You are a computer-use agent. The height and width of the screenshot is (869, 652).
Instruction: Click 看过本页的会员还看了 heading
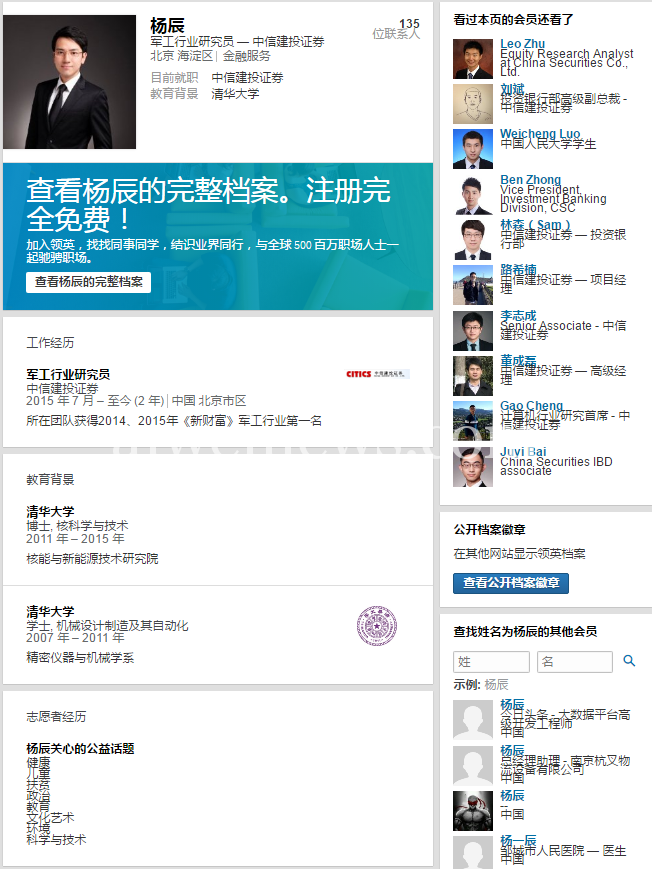[x=513, y=20]
